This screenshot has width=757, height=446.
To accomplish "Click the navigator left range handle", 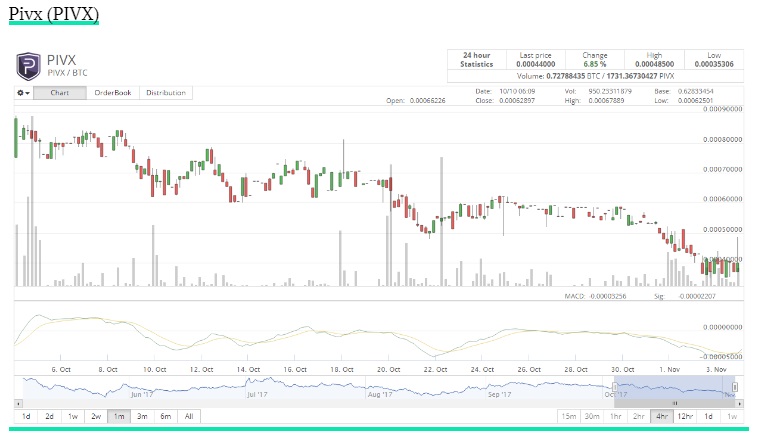I will tap(615, 387).
